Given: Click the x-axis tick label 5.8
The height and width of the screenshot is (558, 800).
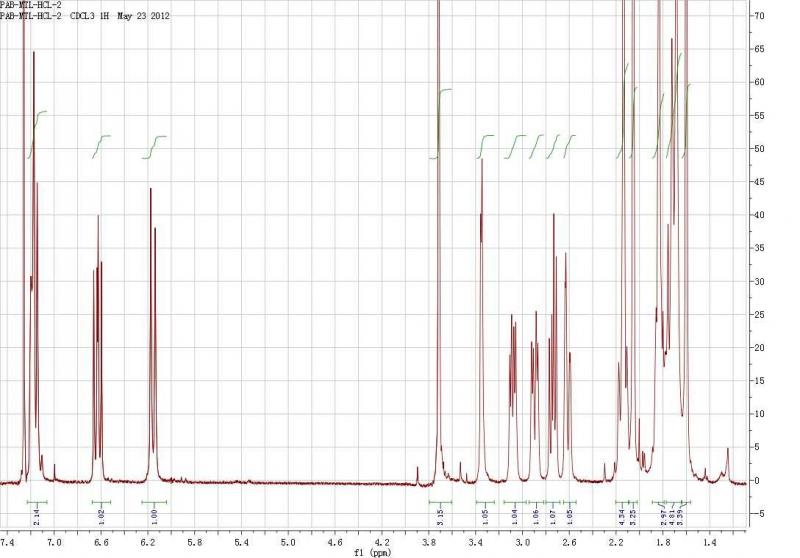Looking at the screenshot, I should 195,543.
